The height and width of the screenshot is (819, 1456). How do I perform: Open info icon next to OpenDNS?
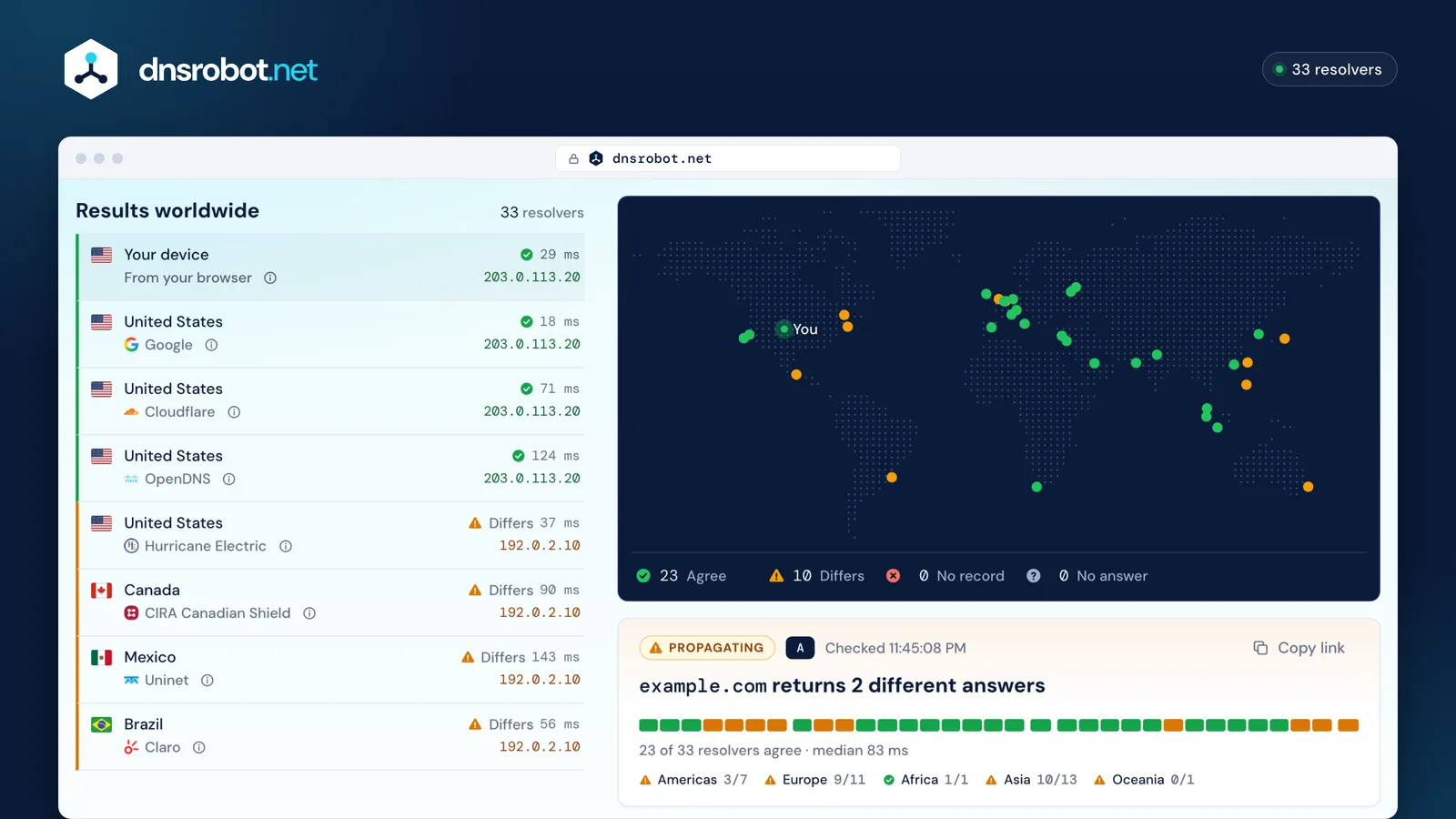pos(229,480)
